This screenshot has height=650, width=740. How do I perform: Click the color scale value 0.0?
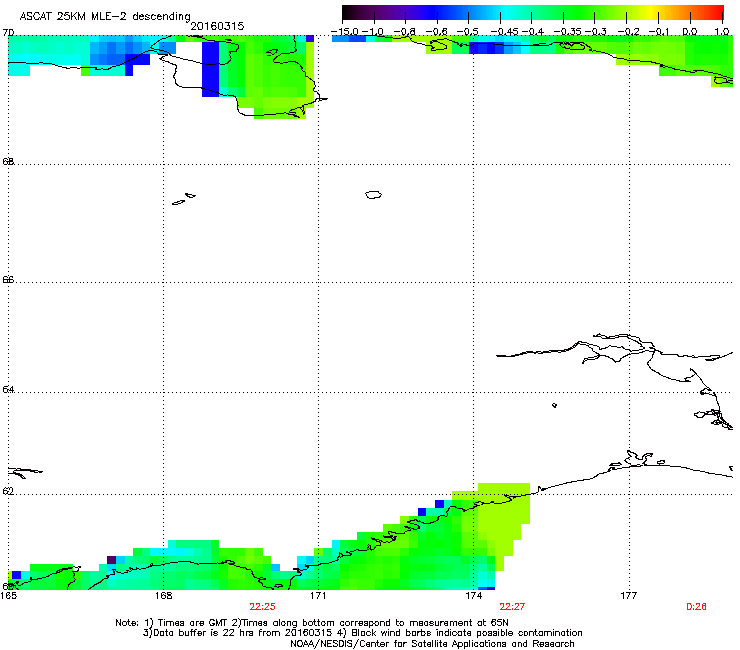click(x=690, y=32)
